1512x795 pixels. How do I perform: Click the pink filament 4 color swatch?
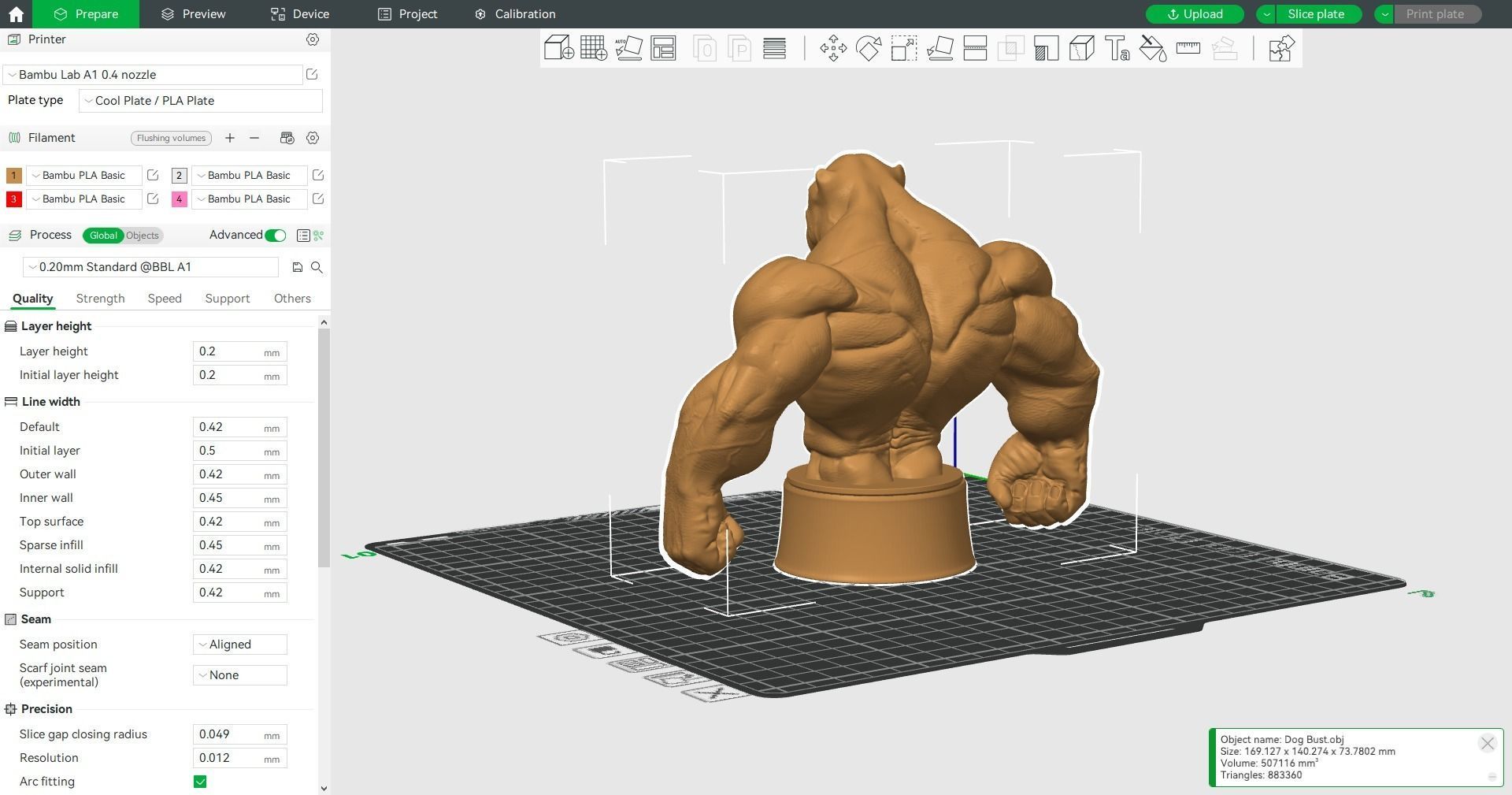coord(179,199)
